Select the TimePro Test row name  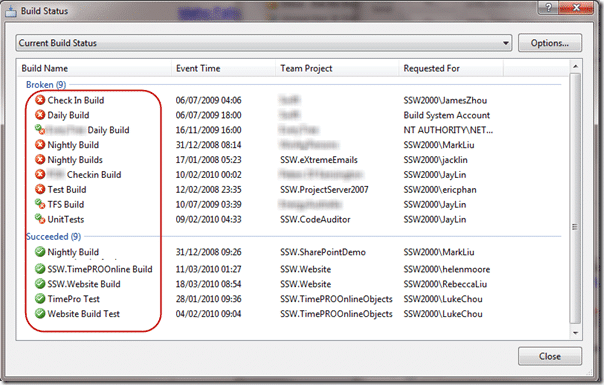(x=74, y=299)
